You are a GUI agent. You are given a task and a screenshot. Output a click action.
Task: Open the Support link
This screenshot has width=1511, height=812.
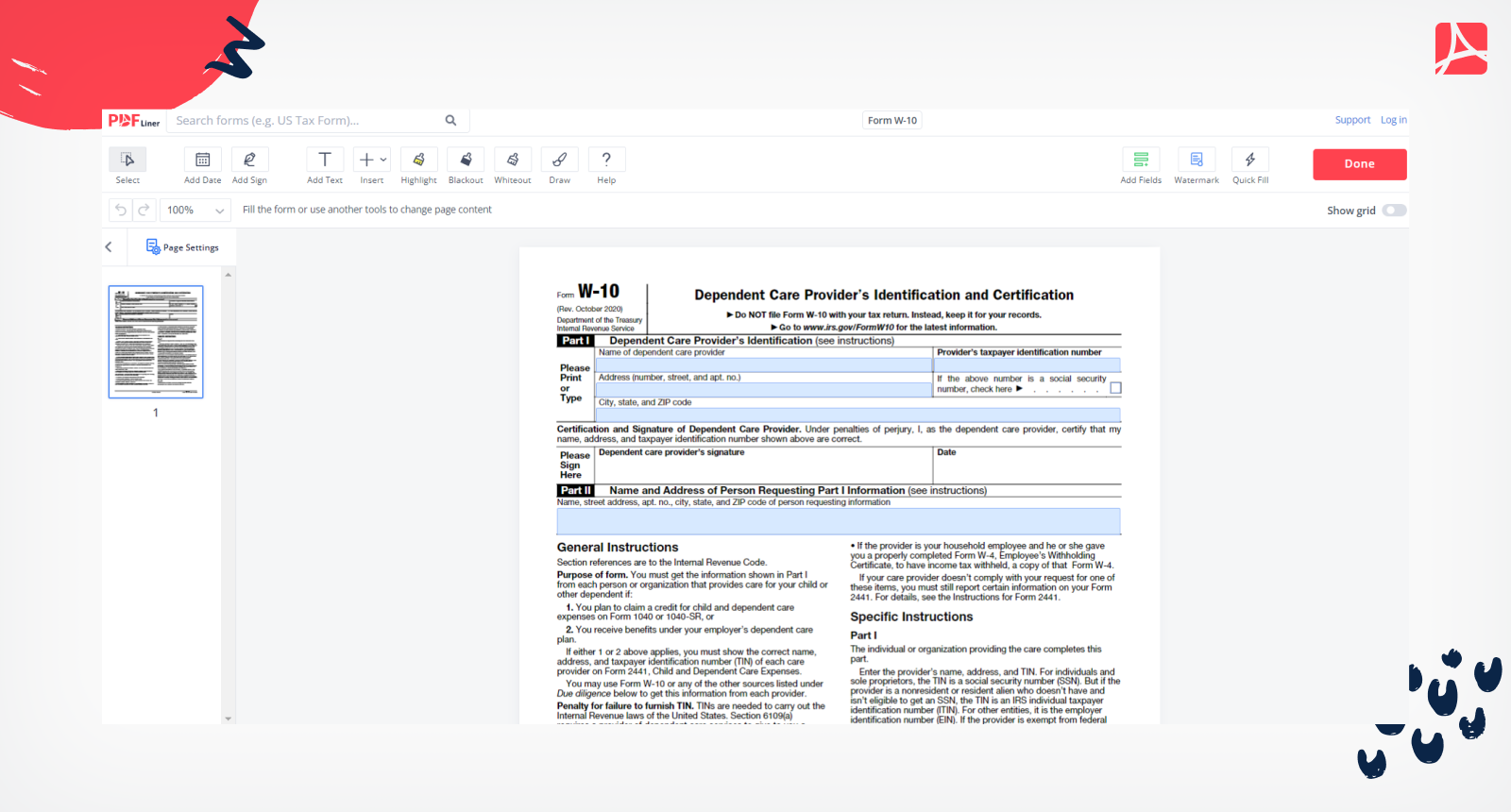pyautogui.click(x=1352, y=120)
